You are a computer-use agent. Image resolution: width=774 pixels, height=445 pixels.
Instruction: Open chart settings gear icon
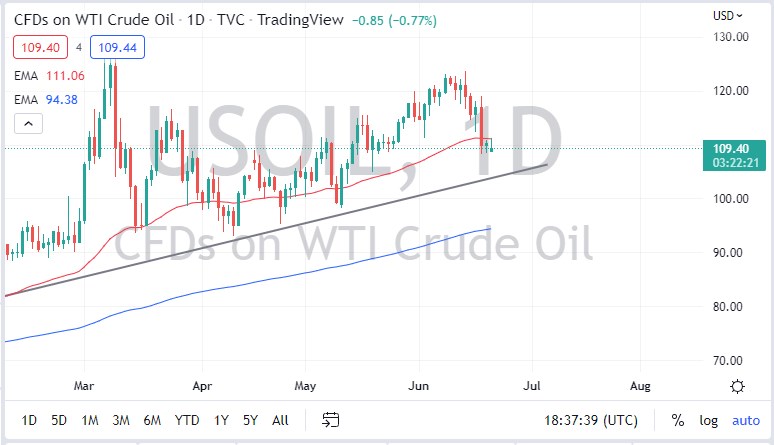(x=738, y=386)
